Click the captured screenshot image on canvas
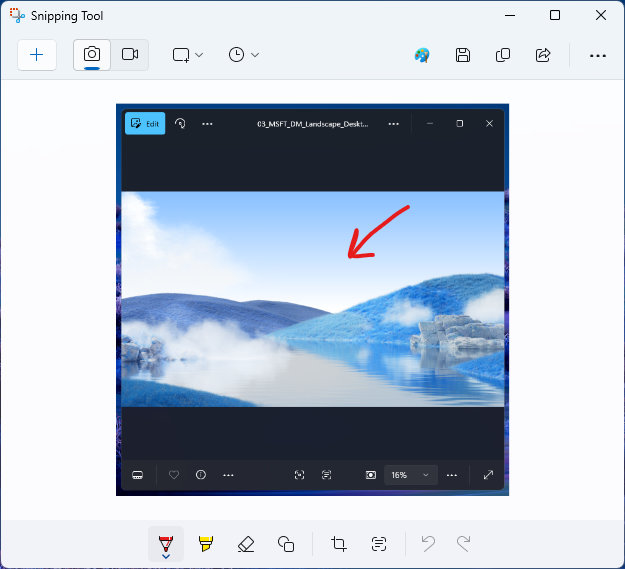Image resolution: width=625 pixels, height=569 pixels. (312, 300)
